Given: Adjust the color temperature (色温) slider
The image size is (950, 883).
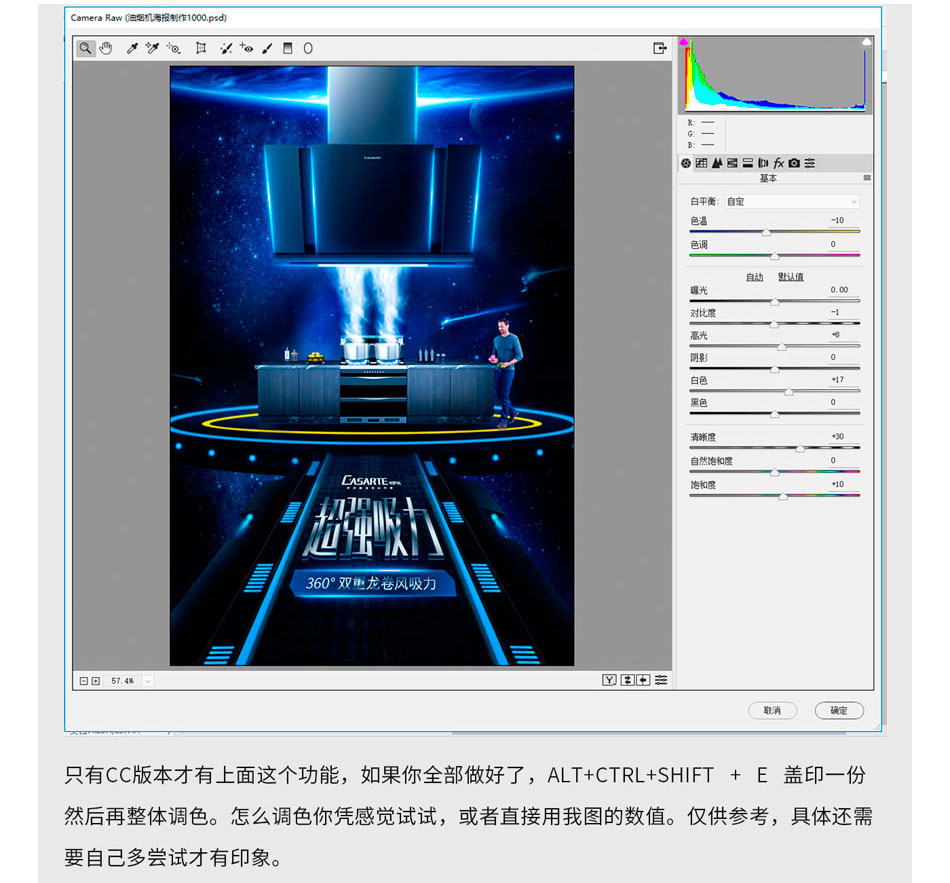Looking at the screenshot, I should click(x=766, y=232).
